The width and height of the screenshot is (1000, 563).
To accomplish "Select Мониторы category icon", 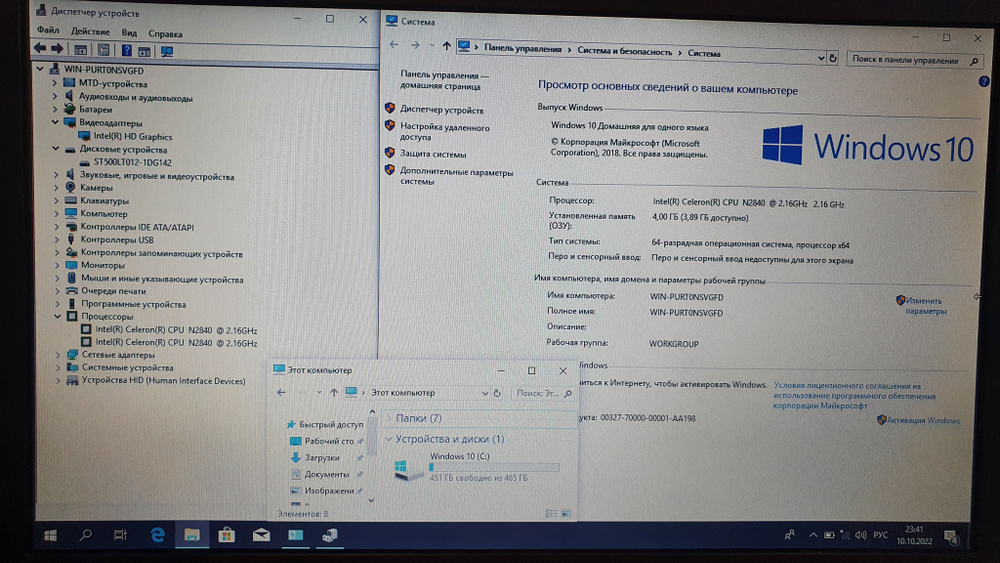I will (x=71, y=265).
